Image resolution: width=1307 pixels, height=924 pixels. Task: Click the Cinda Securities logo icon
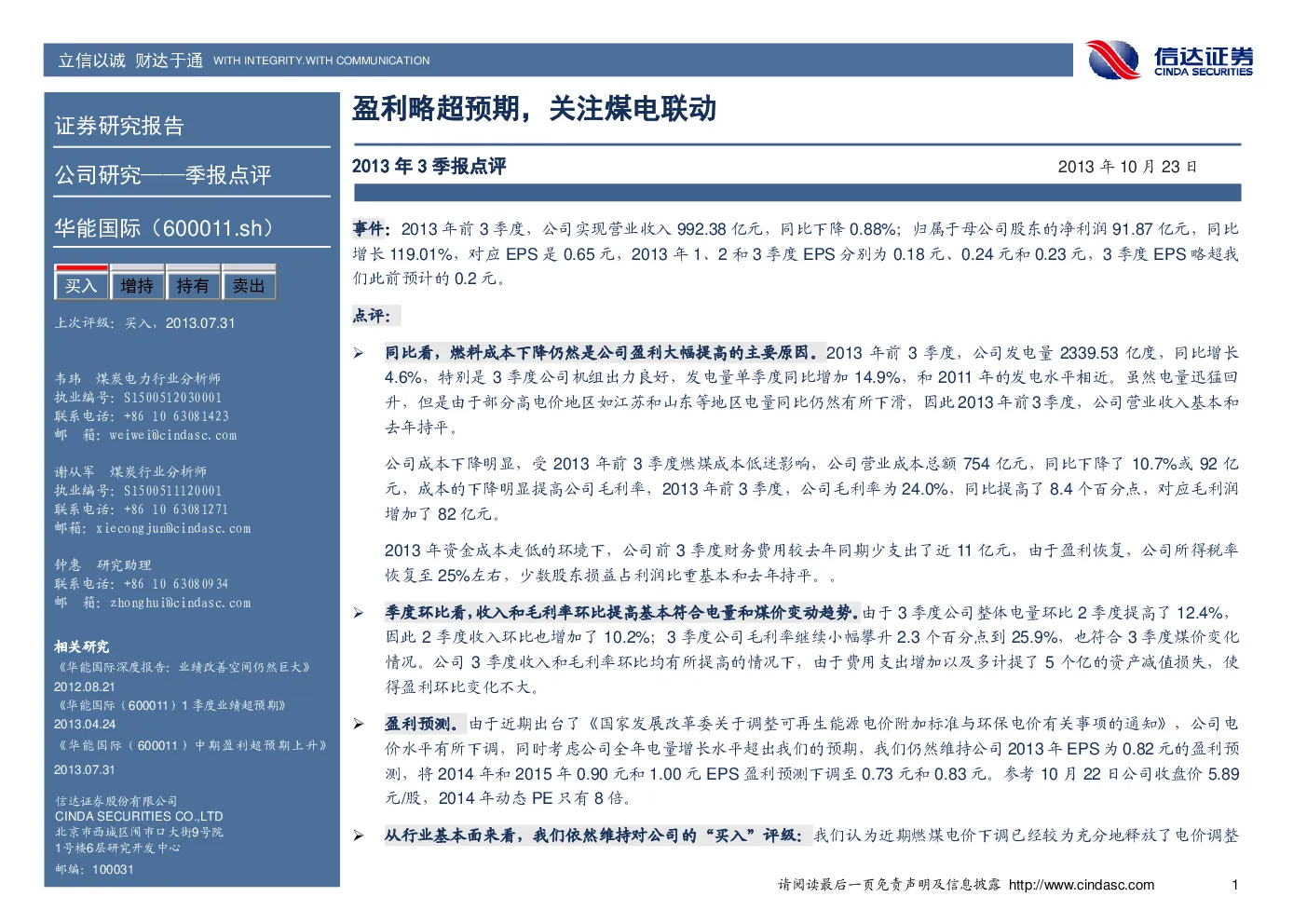click(1113, 60)
